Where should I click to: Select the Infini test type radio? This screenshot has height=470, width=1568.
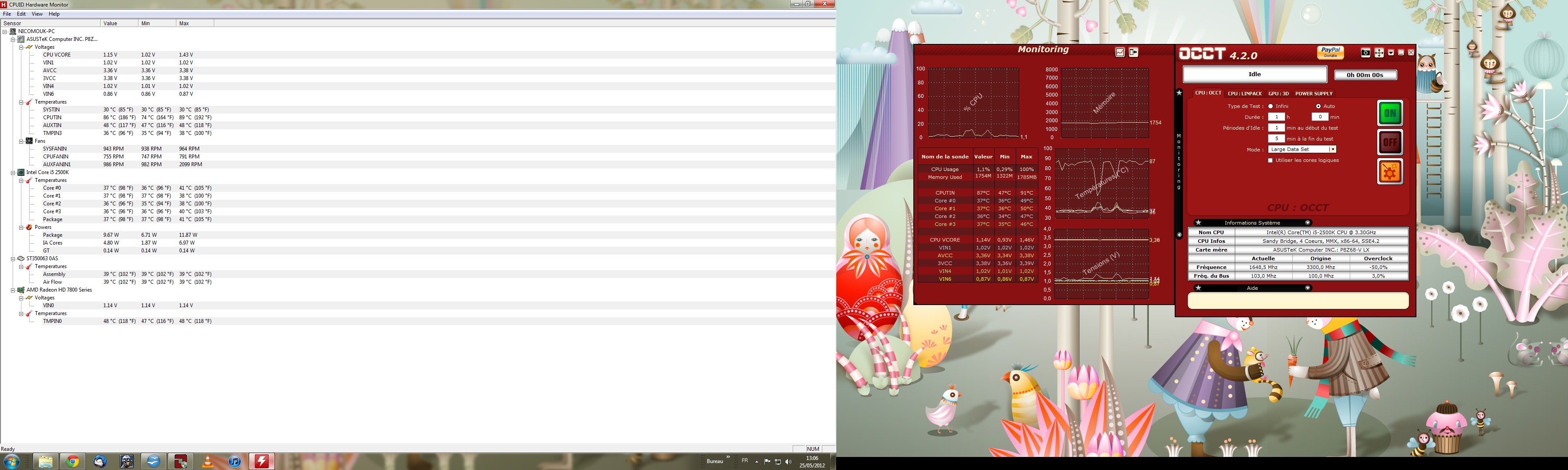click(1271, 107)
